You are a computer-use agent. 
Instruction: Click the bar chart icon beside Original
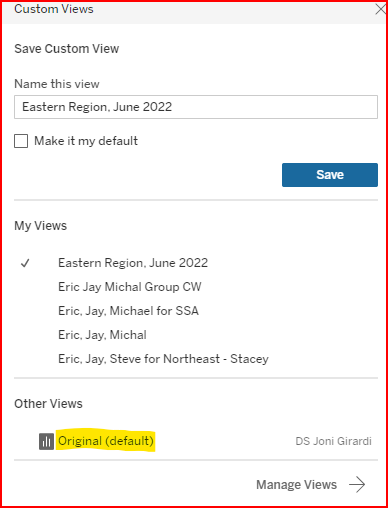tap(46, 441)
